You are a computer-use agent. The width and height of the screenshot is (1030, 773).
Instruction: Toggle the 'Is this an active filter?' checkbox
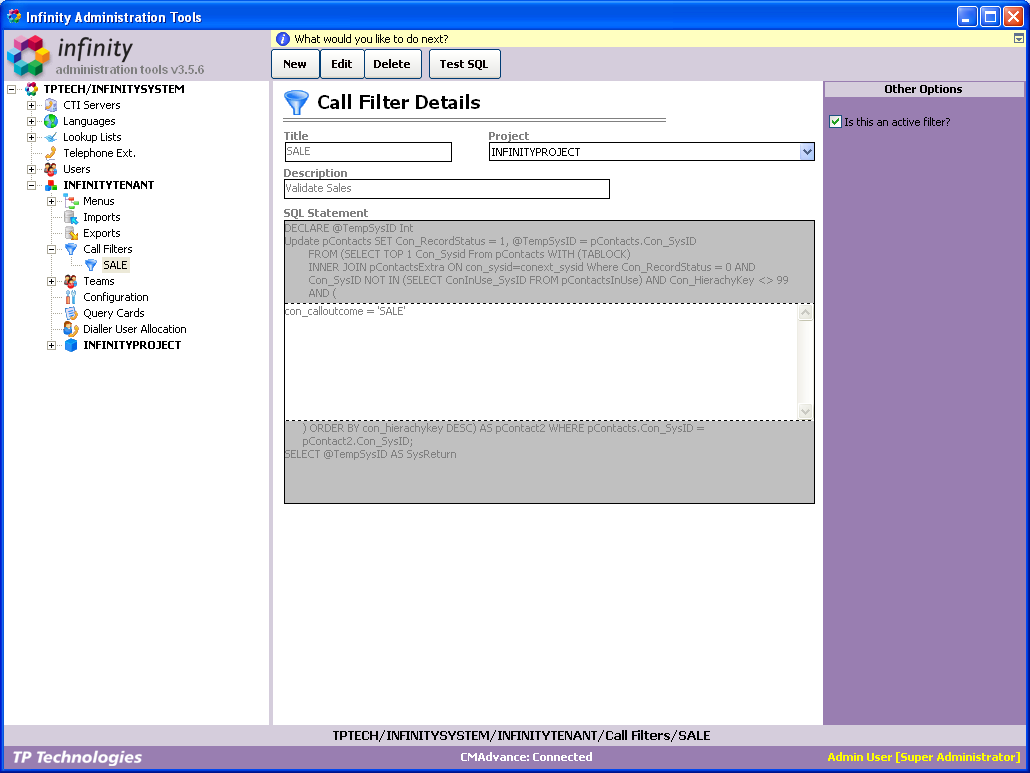point(836,121)
